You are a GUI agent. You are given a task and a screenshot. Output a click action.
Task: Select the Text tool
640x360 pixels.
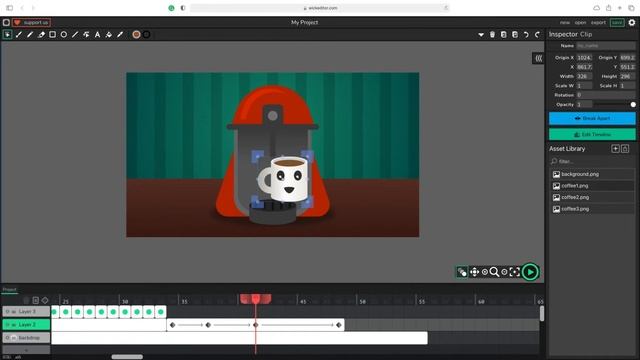click(97, 35)
